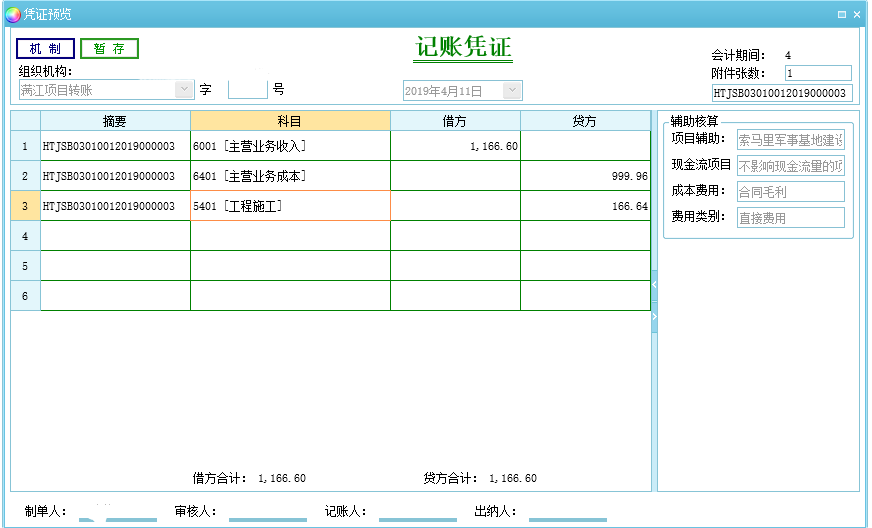This screenshot has width=872, height=528.
Task: Expand the voucher date dropdown
Action: click(512, 91)
